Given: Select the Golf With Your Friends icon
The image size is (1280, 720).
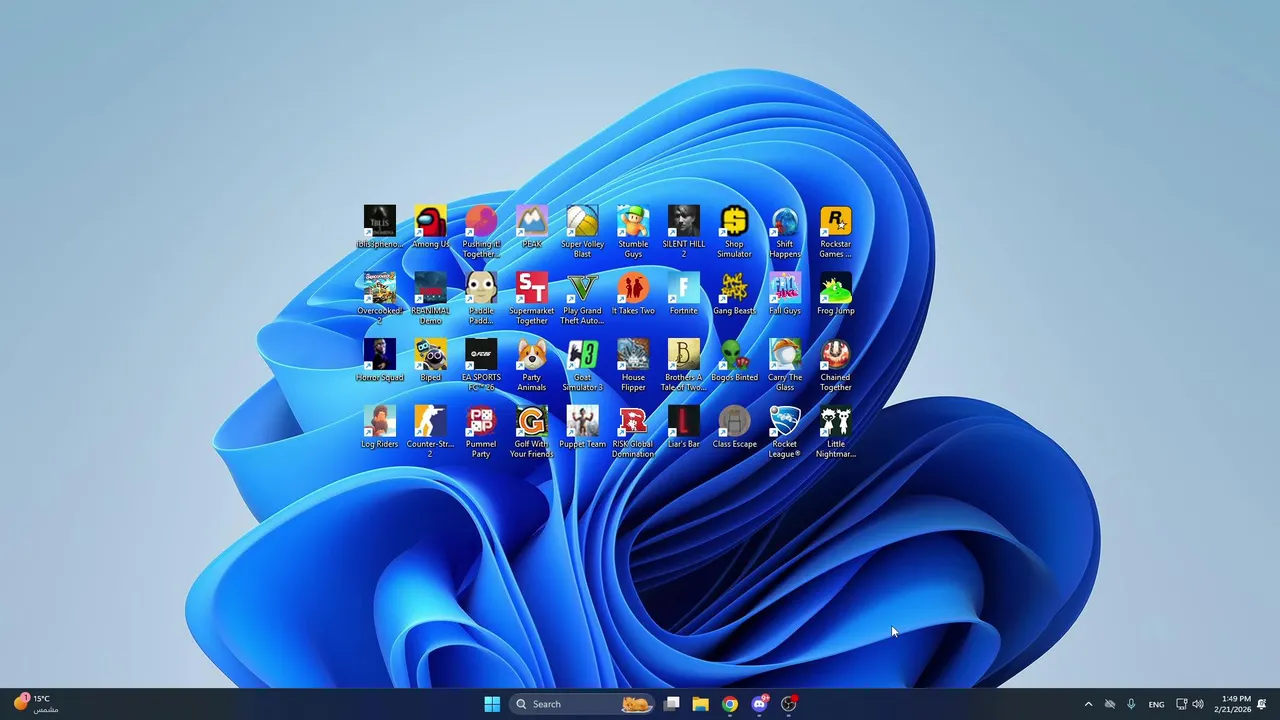Looking at the screenshot, I should 531,432.
